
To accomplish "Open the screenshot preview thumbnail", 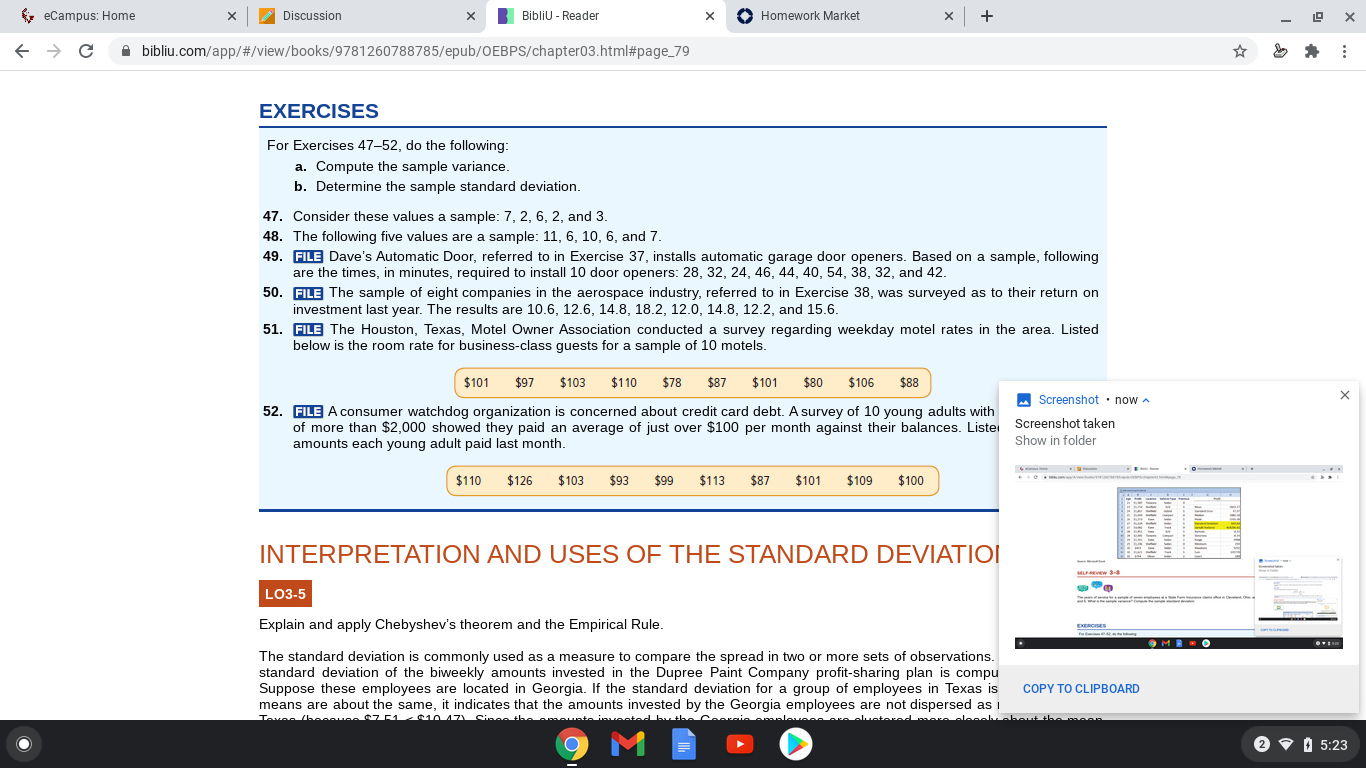I will click(x=1179, y=557).
